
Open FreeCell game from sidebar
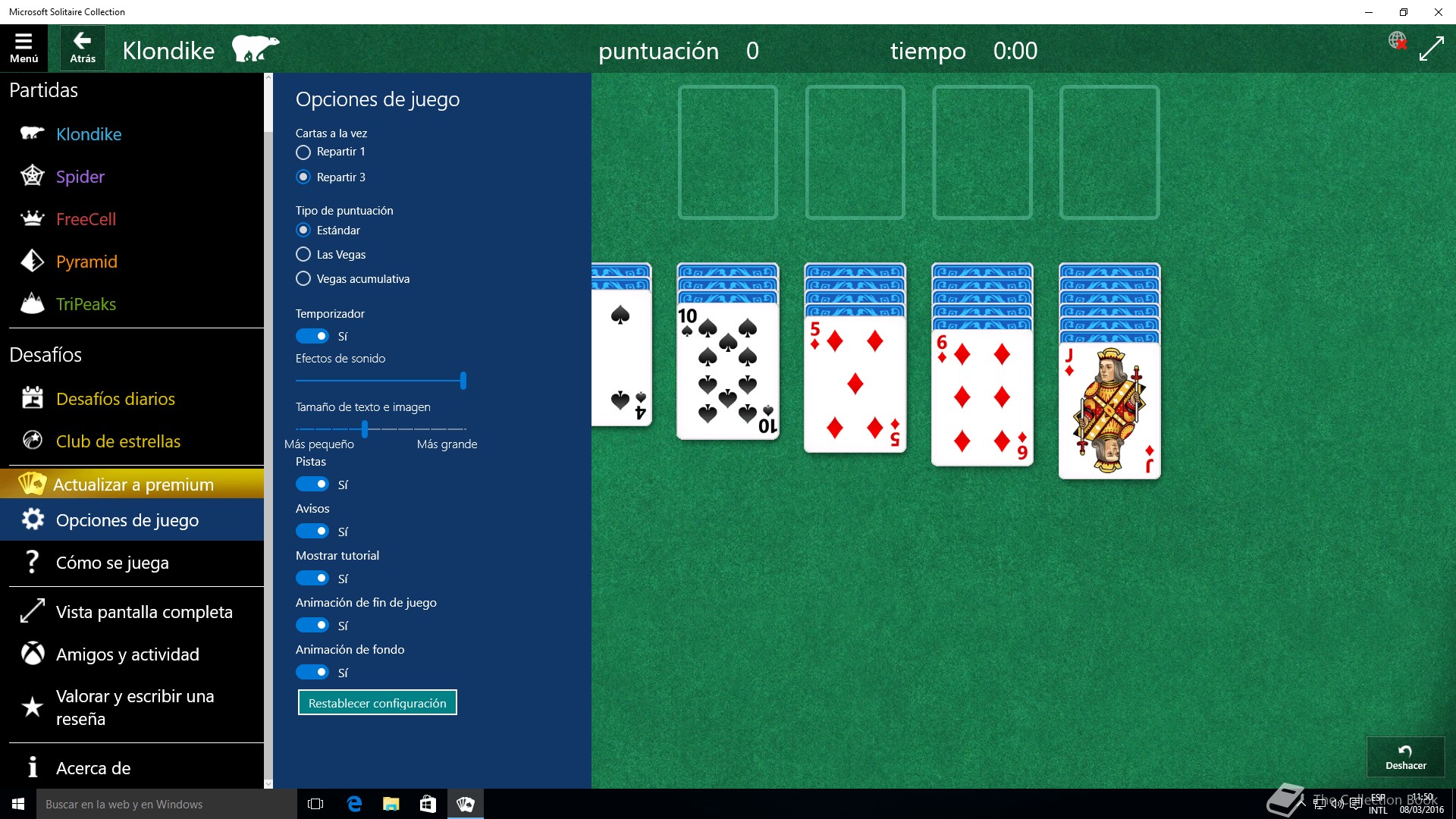132,219
